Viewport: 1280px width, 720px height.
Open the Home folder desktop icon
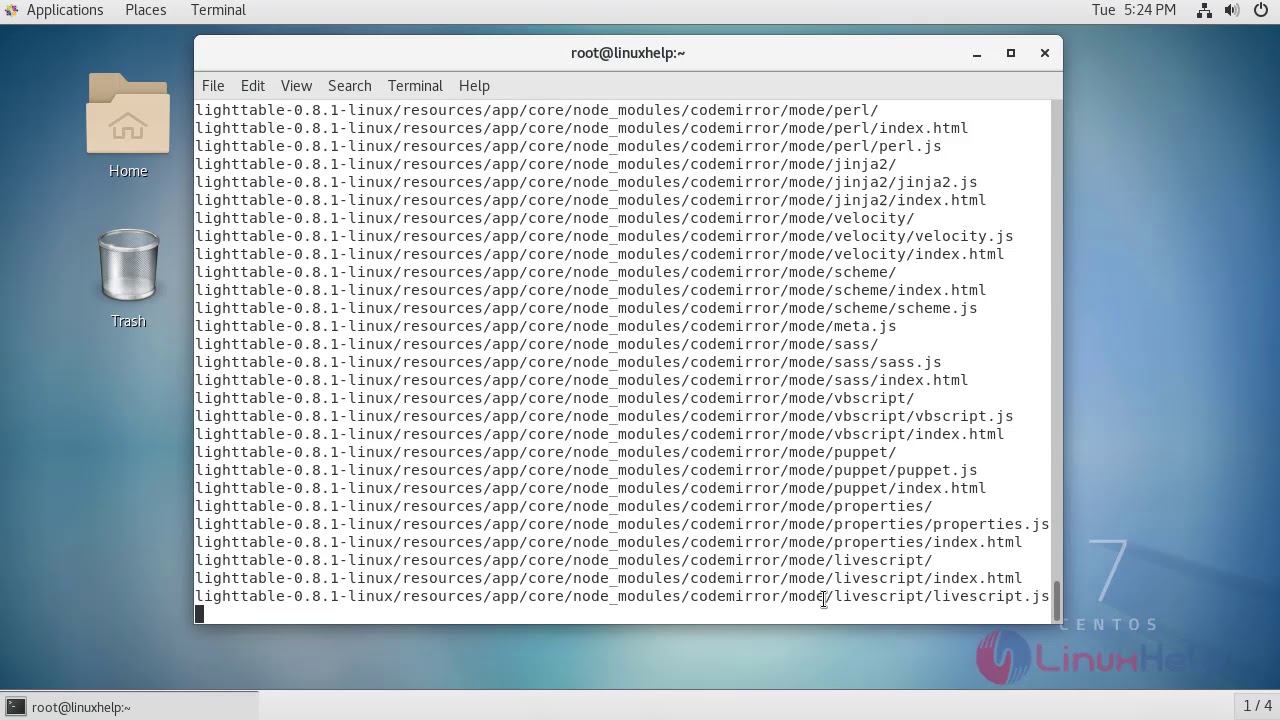point(128,125)
